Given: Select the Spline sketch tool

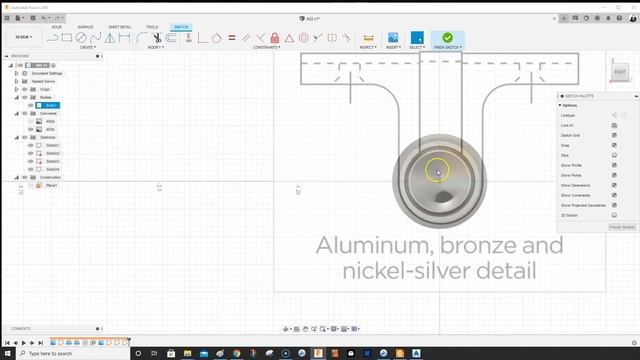Looking at the screenshot, I should coord(96,38).
